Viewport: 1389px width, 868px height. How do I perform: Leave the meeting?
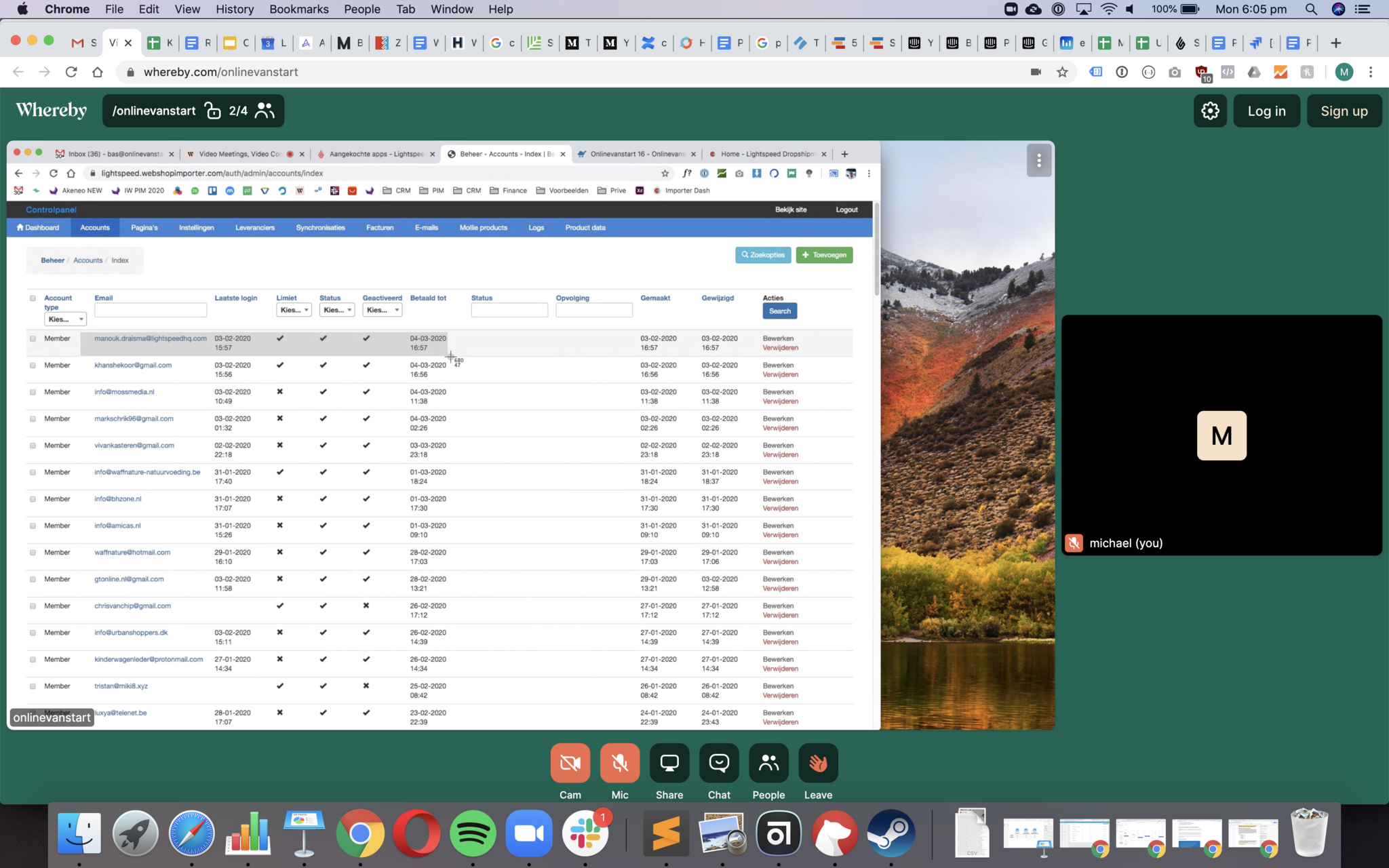pos(818,763)
